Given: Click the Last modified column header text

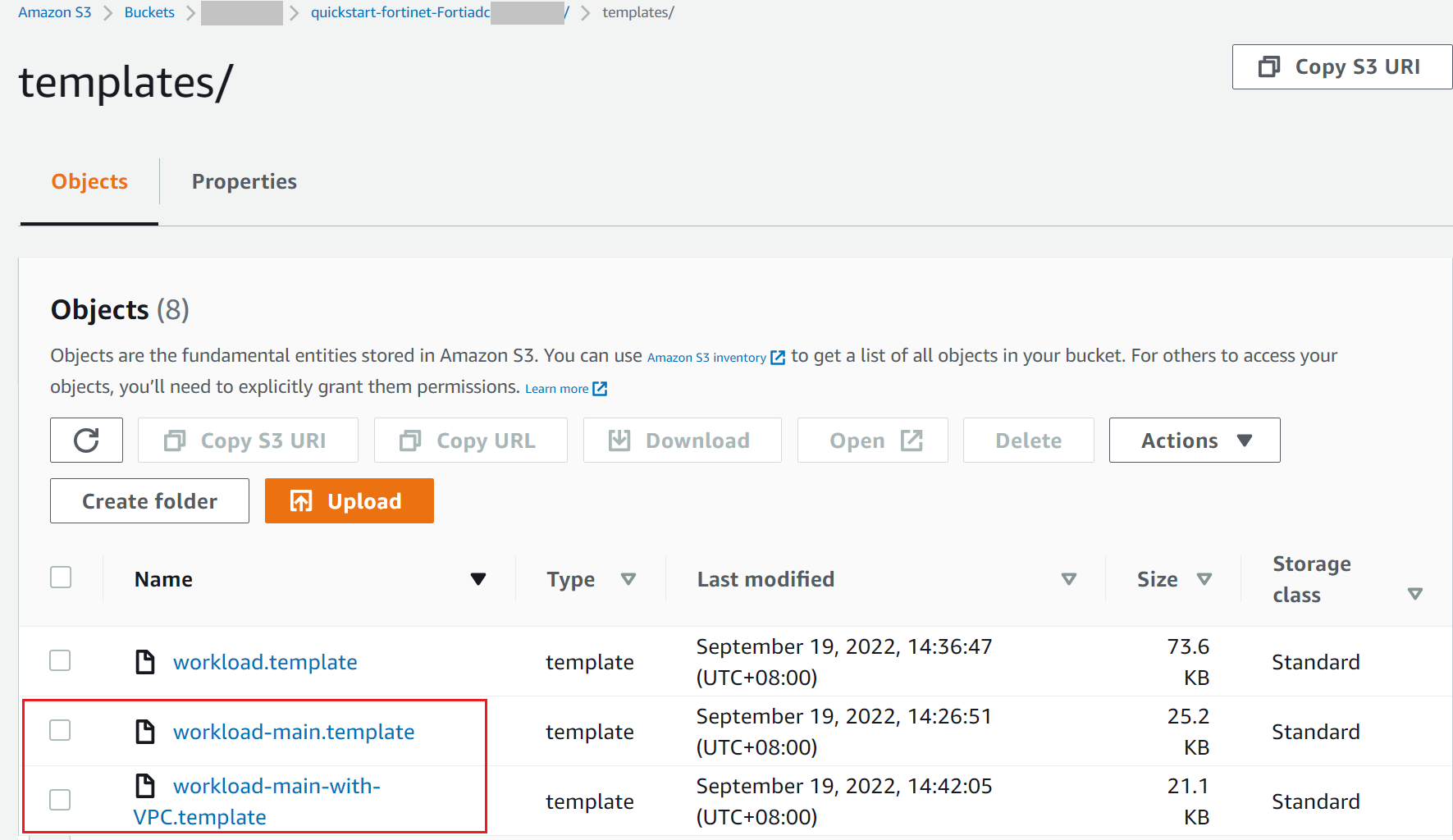Looking at the screenshot, I should click(765, 579).
